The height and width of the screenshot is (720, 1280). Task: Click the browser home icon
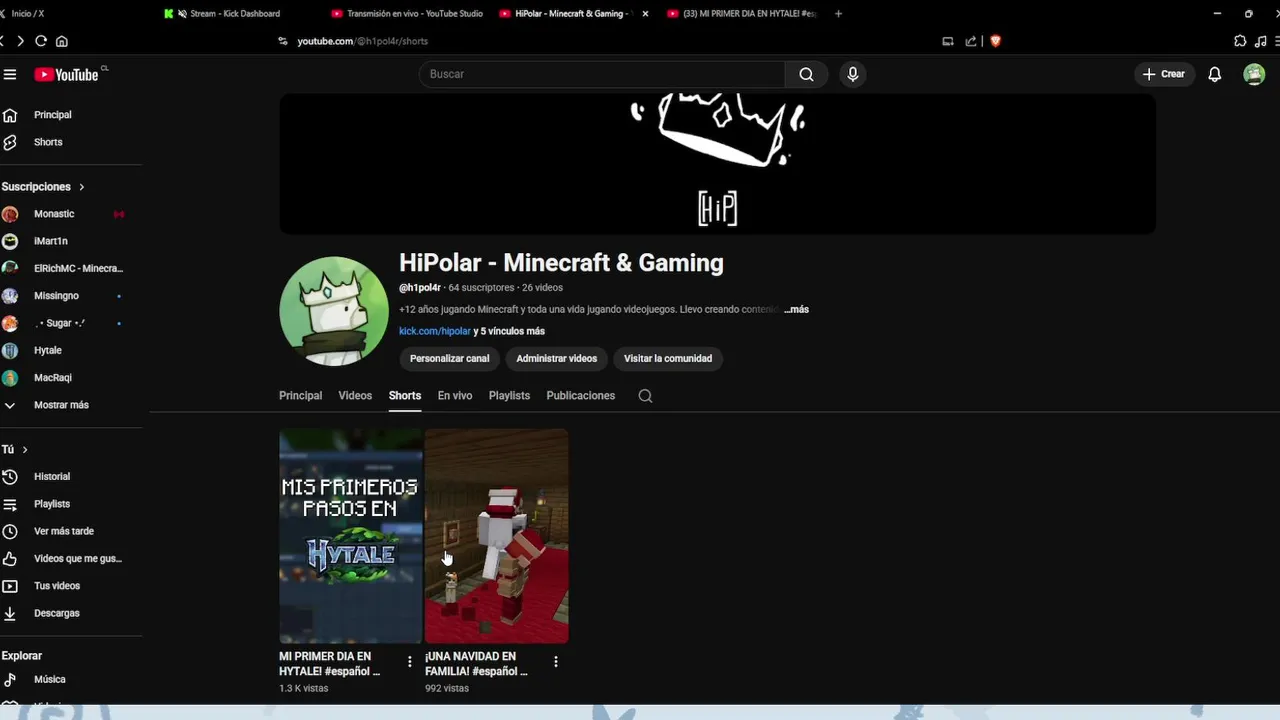click(x=62, y=41)
